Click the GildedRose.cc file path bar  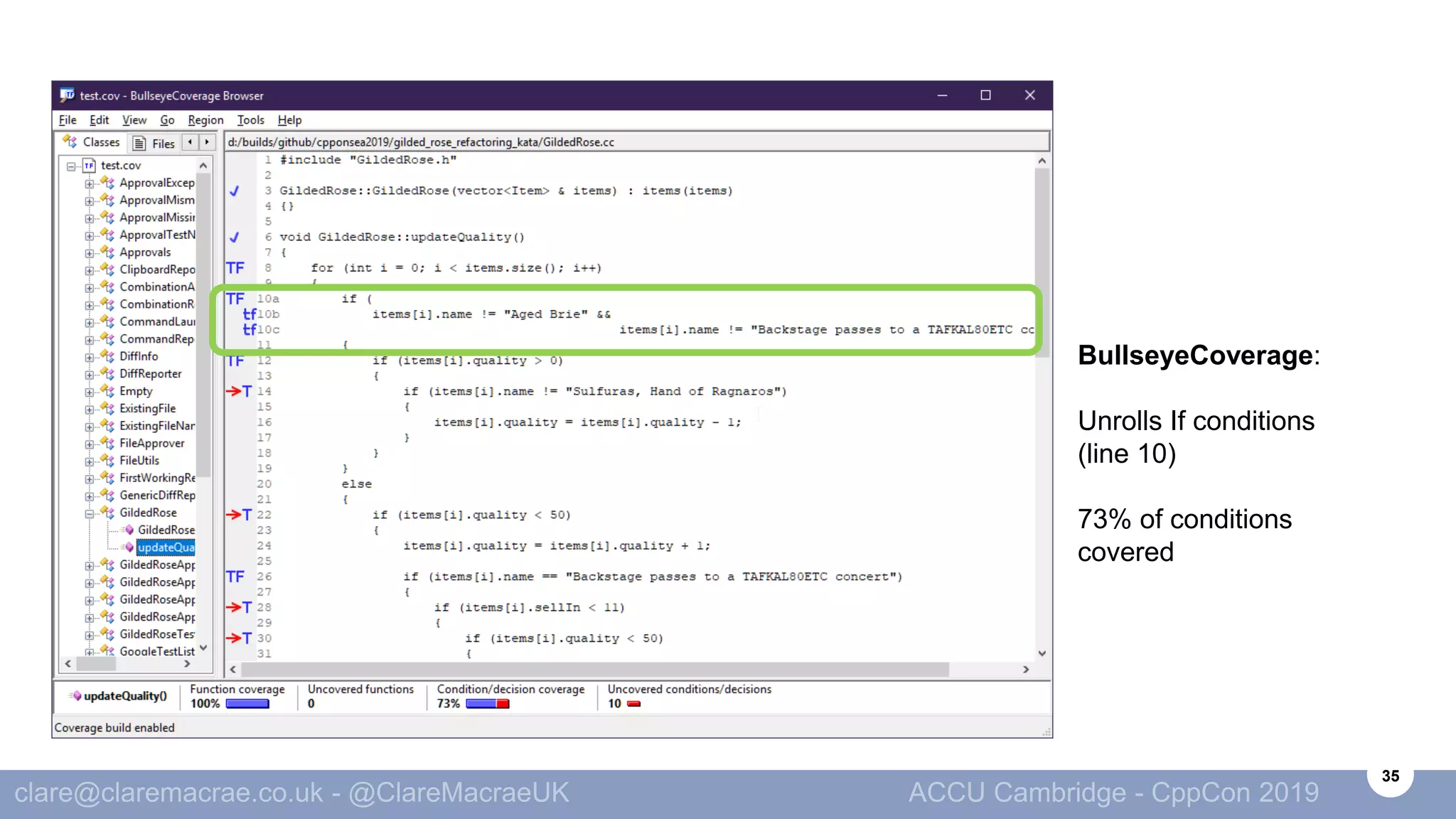point(637,142)
